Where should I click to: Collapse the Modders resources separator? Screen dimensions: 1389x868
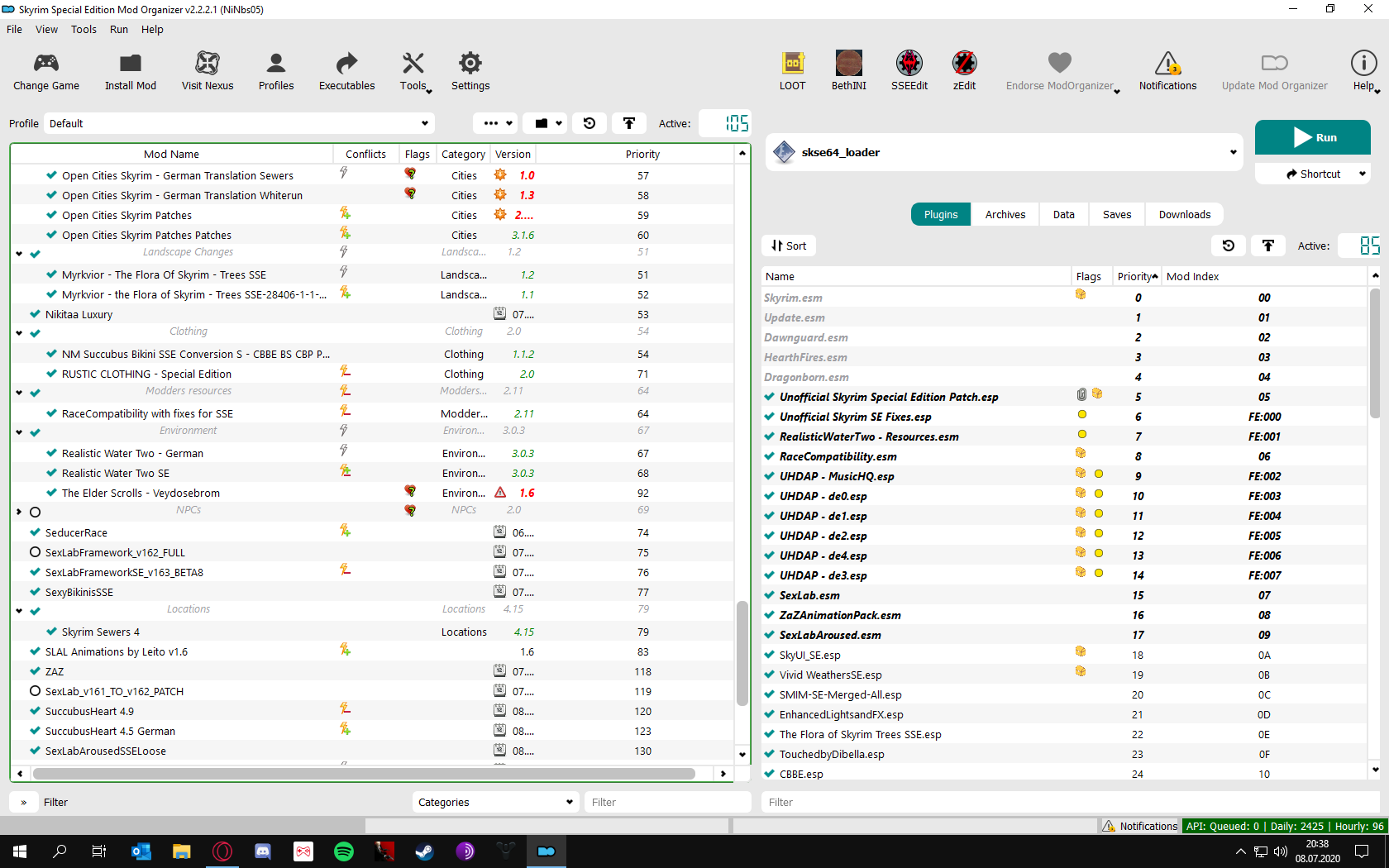pyautogui.click(x=19, y=393)
